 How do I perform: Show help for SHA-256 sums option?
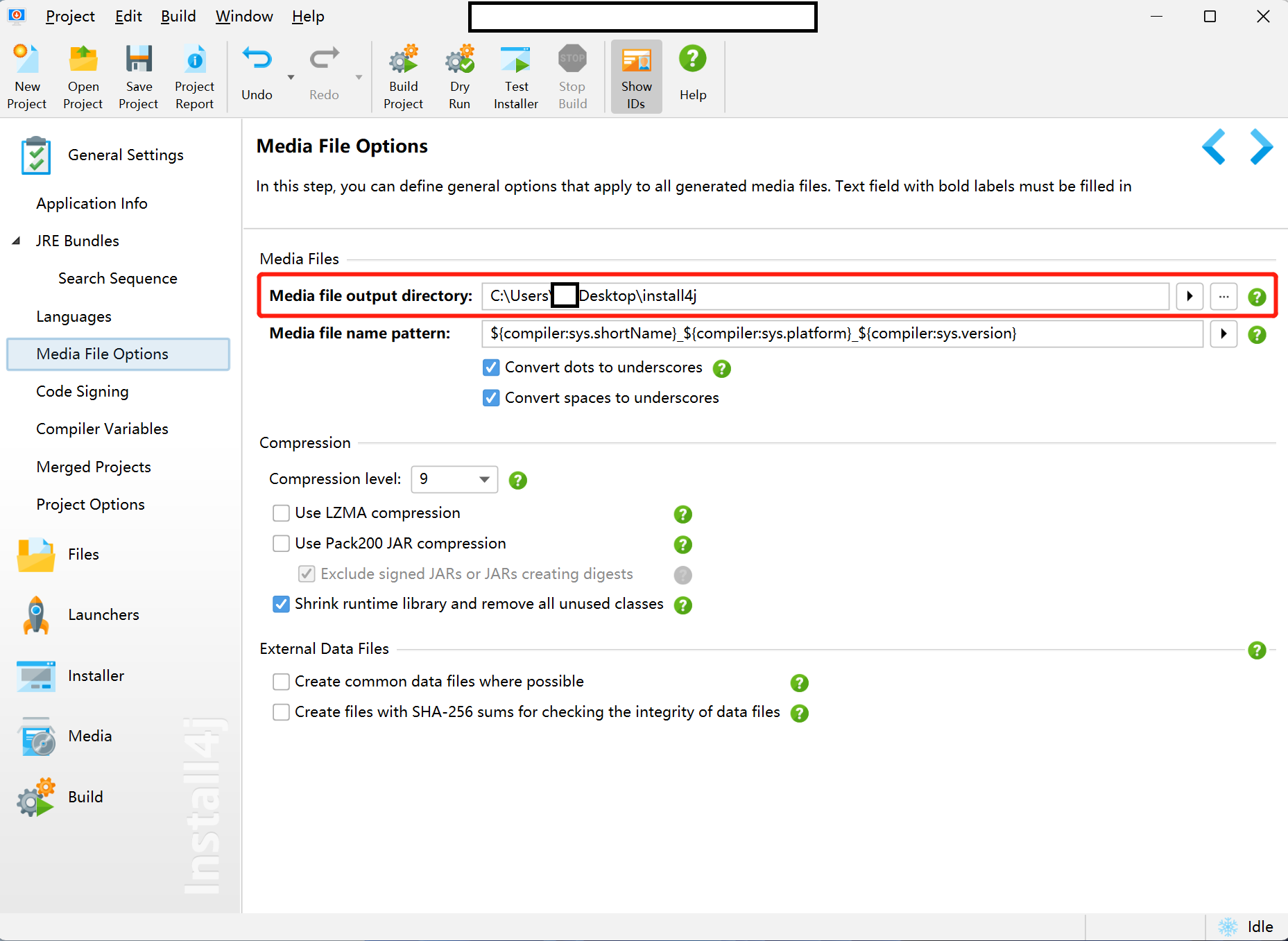[x=800, y=713]
